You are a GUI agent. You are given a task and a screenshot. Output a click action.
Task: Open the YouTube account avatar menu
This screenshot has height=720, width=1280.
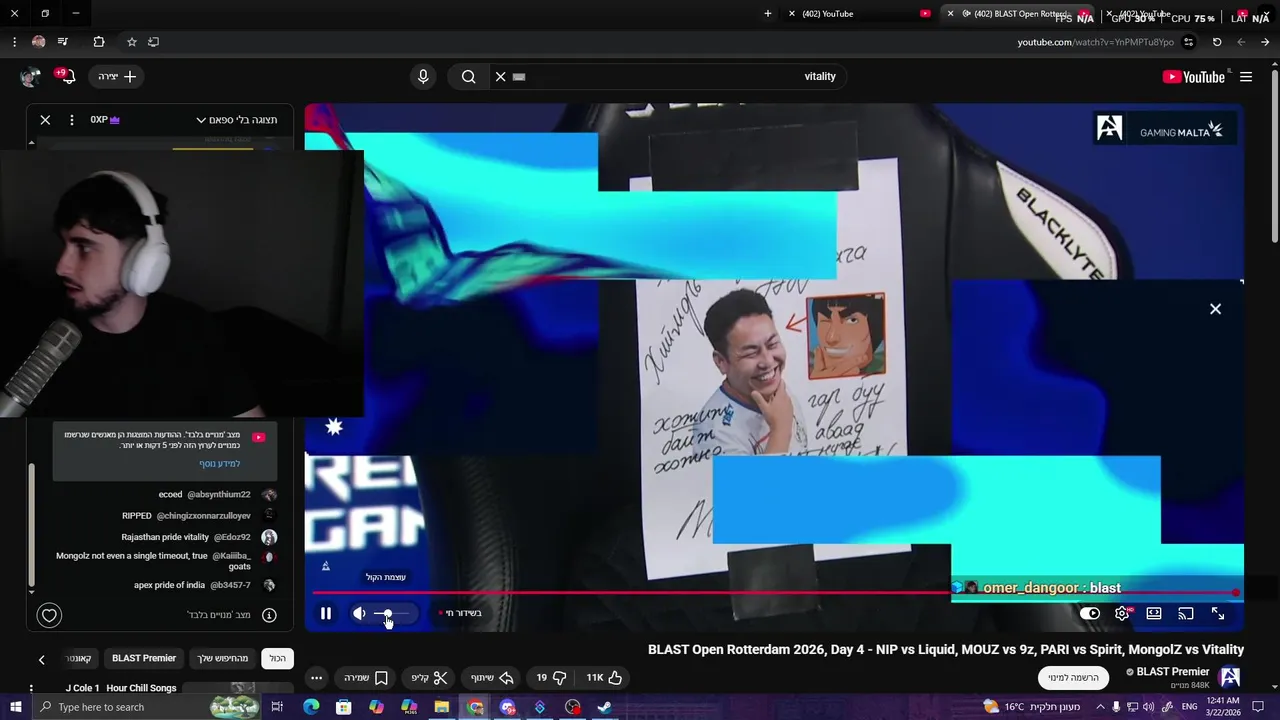[30, 77]
